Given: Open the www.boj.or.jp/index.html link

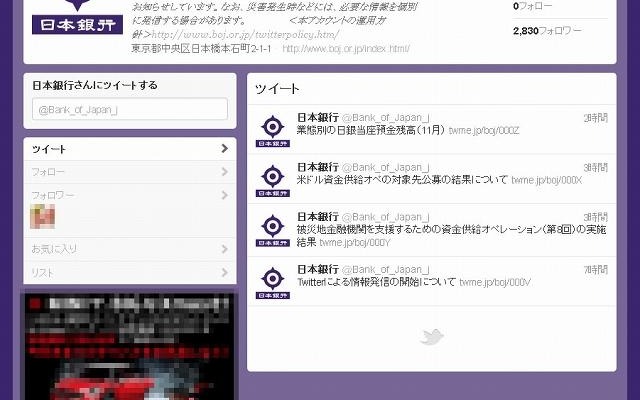Looking at the screenshot, I should 346,49.
